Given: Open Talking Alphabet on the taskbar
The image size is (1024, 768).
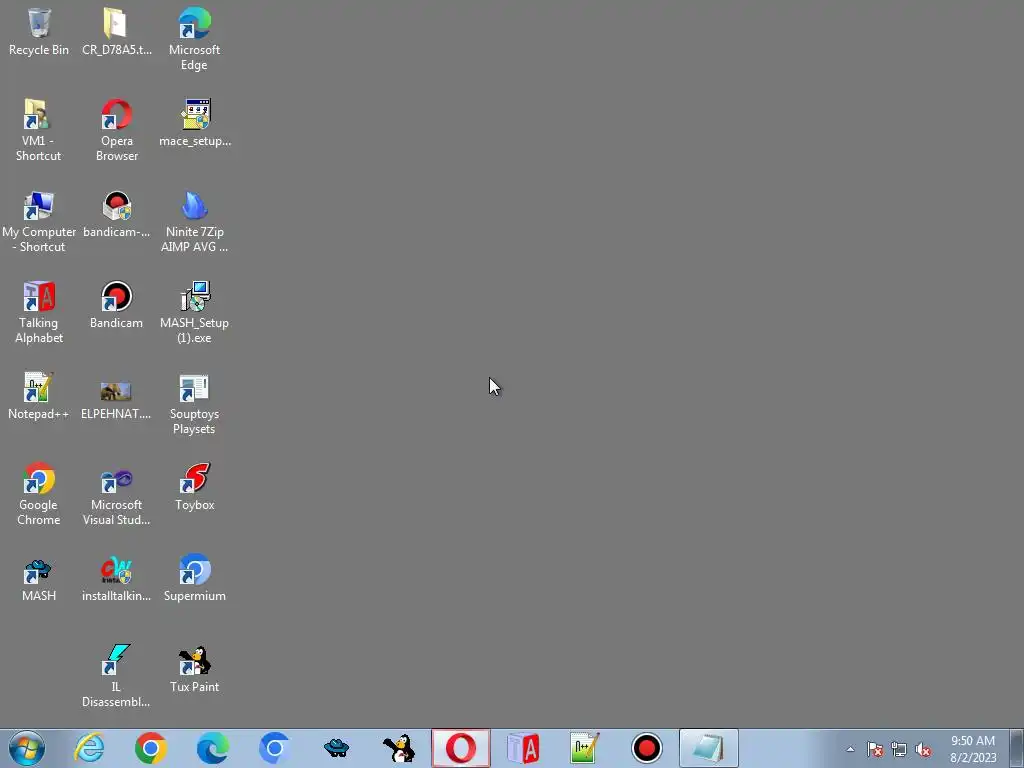Looking at the screenshot, I should pyautogui.click(x=522, y=748).
